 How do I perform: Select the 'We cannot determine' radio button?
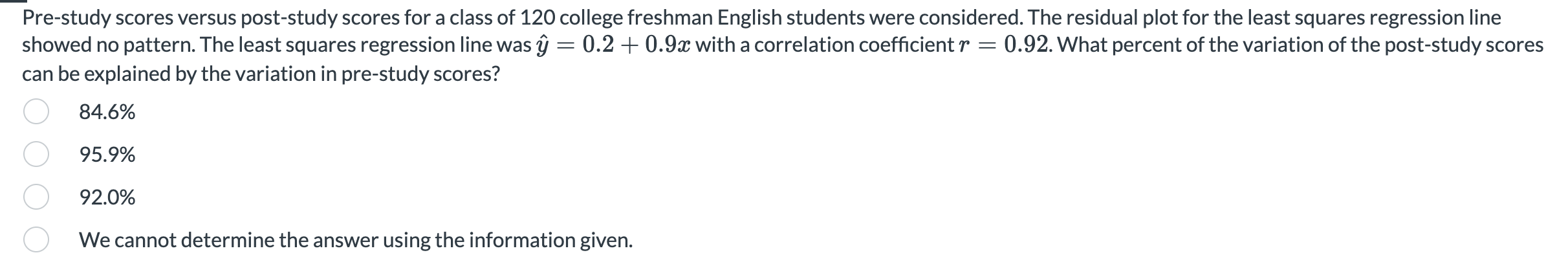click(x=36, y=240)
